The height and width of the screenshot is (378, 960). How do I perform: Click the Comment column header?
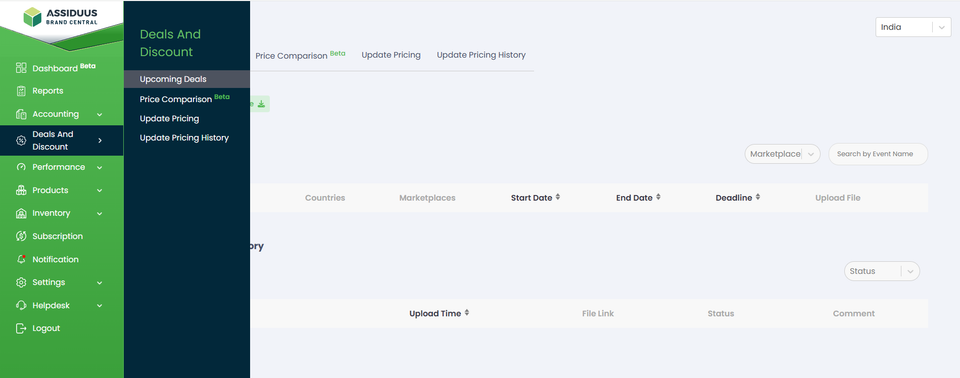(x=853, y=313)
